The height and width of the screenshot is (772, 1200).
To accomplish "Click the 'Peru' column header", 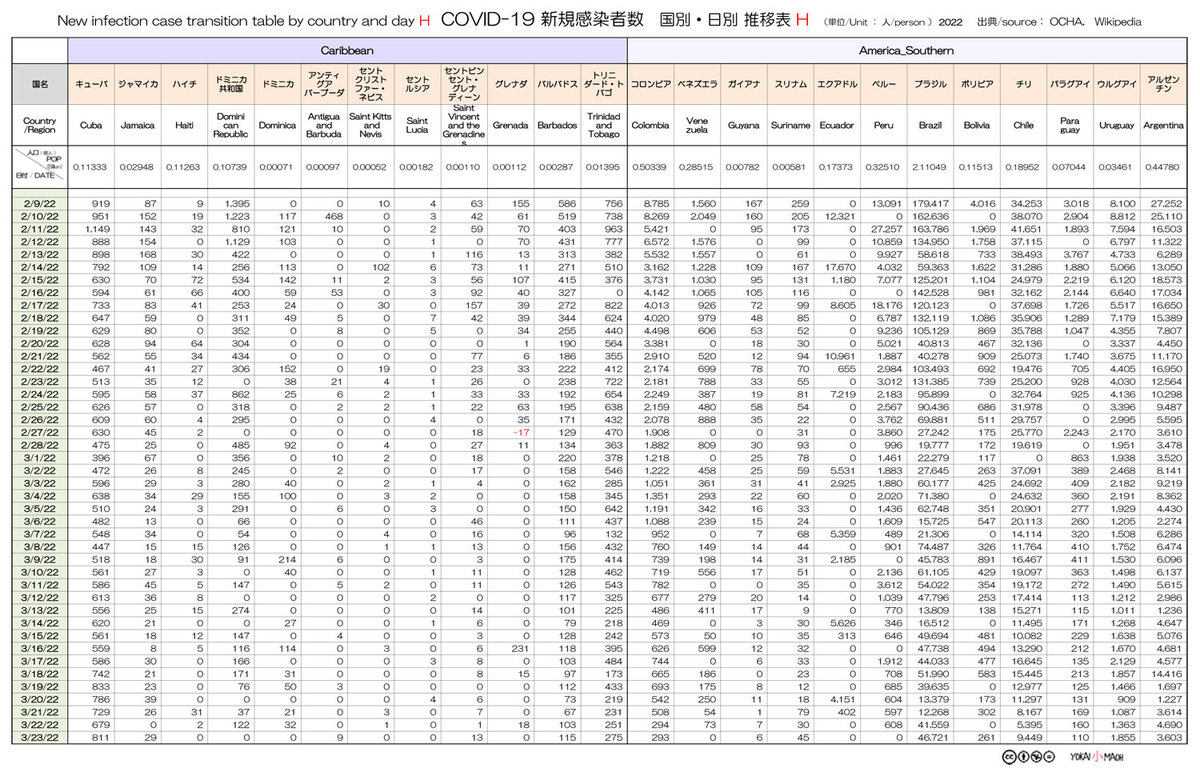I will click(x=883, y=126).
